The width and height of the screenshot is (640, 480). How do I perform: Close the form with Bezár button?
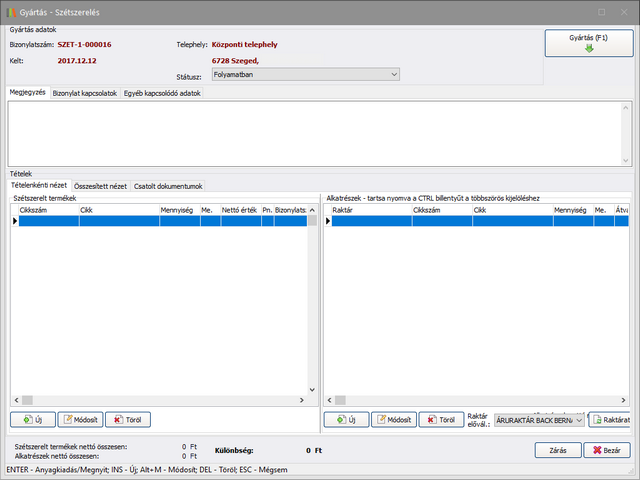[x=607, y=451]
